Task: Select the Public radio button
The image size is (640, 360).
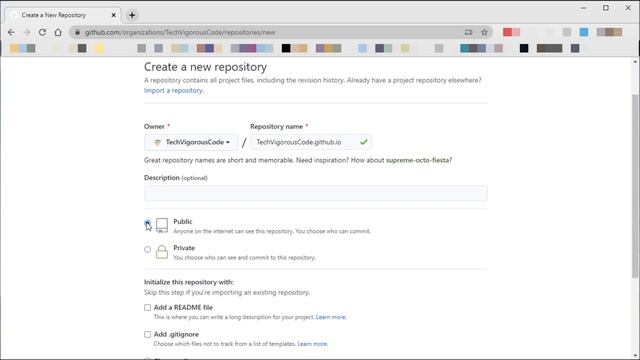Action: (x=147, y=223)
